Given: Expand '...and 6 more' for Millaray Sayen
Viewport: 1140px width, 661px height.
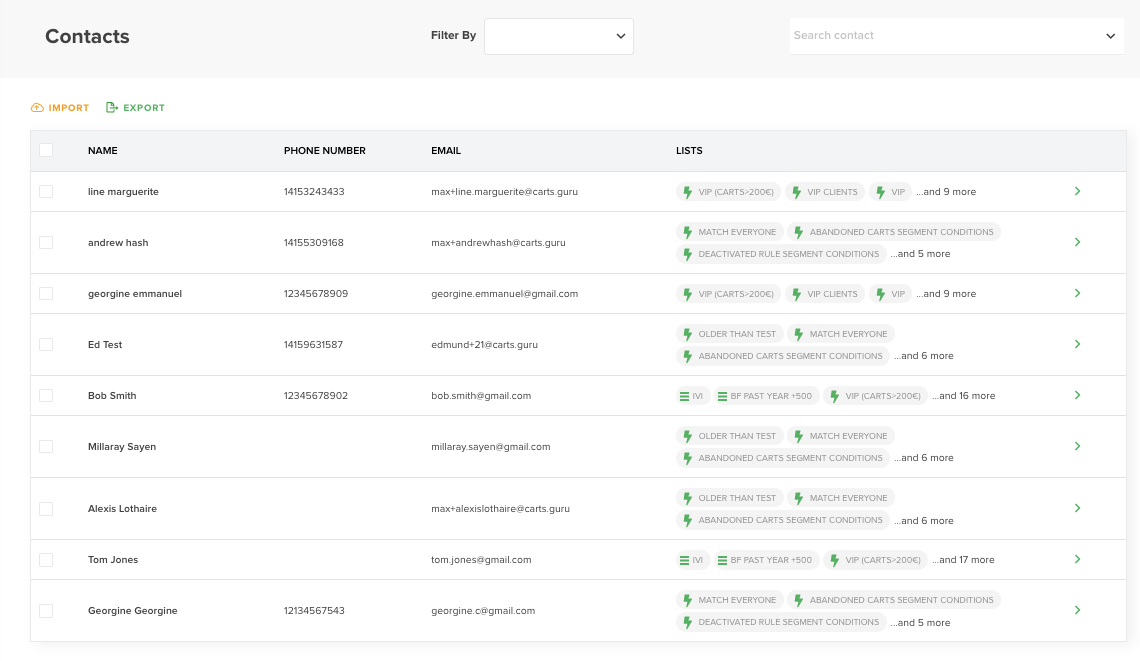Looking at the screenshot, I should tap(924, 458).
